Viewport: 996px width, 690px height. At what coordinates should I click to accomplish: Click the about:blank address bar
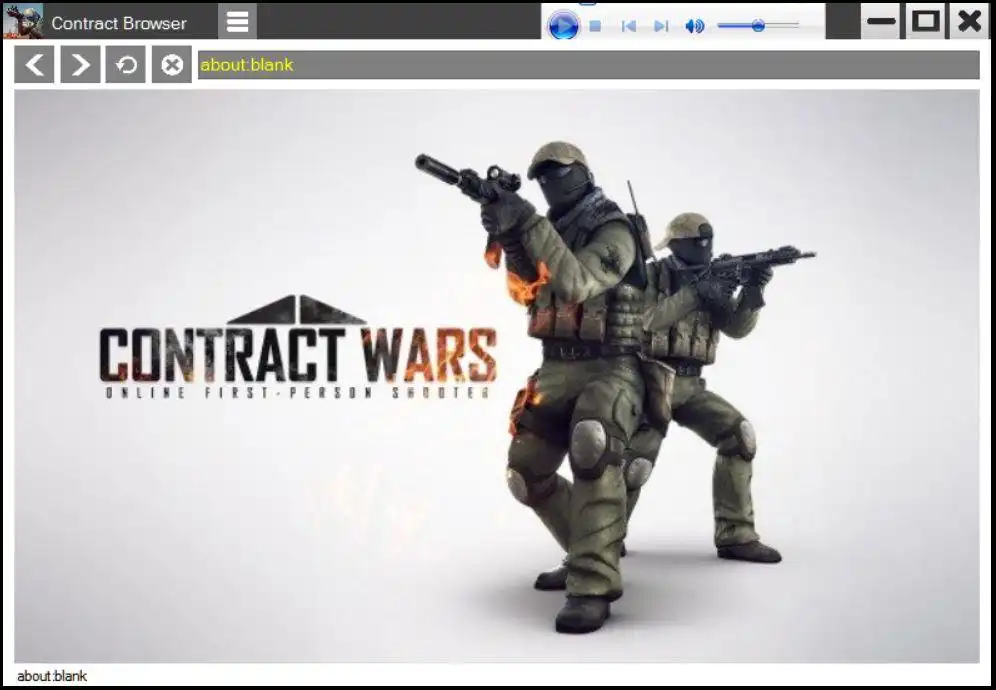(x=589, y=65)
